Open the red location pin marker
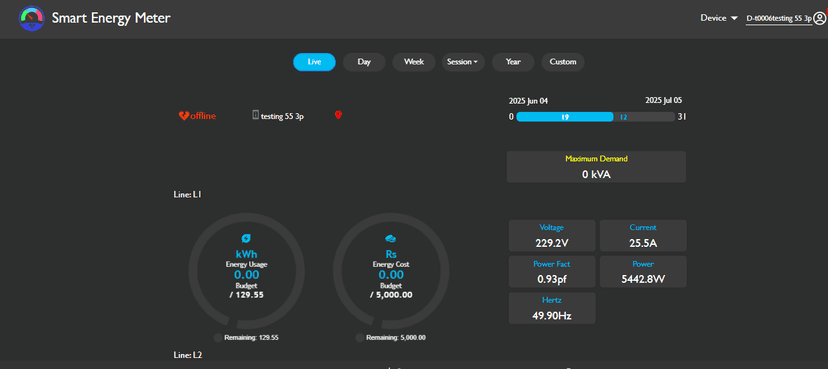This screenshot has width=828, height=369. click(x=338, y=115)
